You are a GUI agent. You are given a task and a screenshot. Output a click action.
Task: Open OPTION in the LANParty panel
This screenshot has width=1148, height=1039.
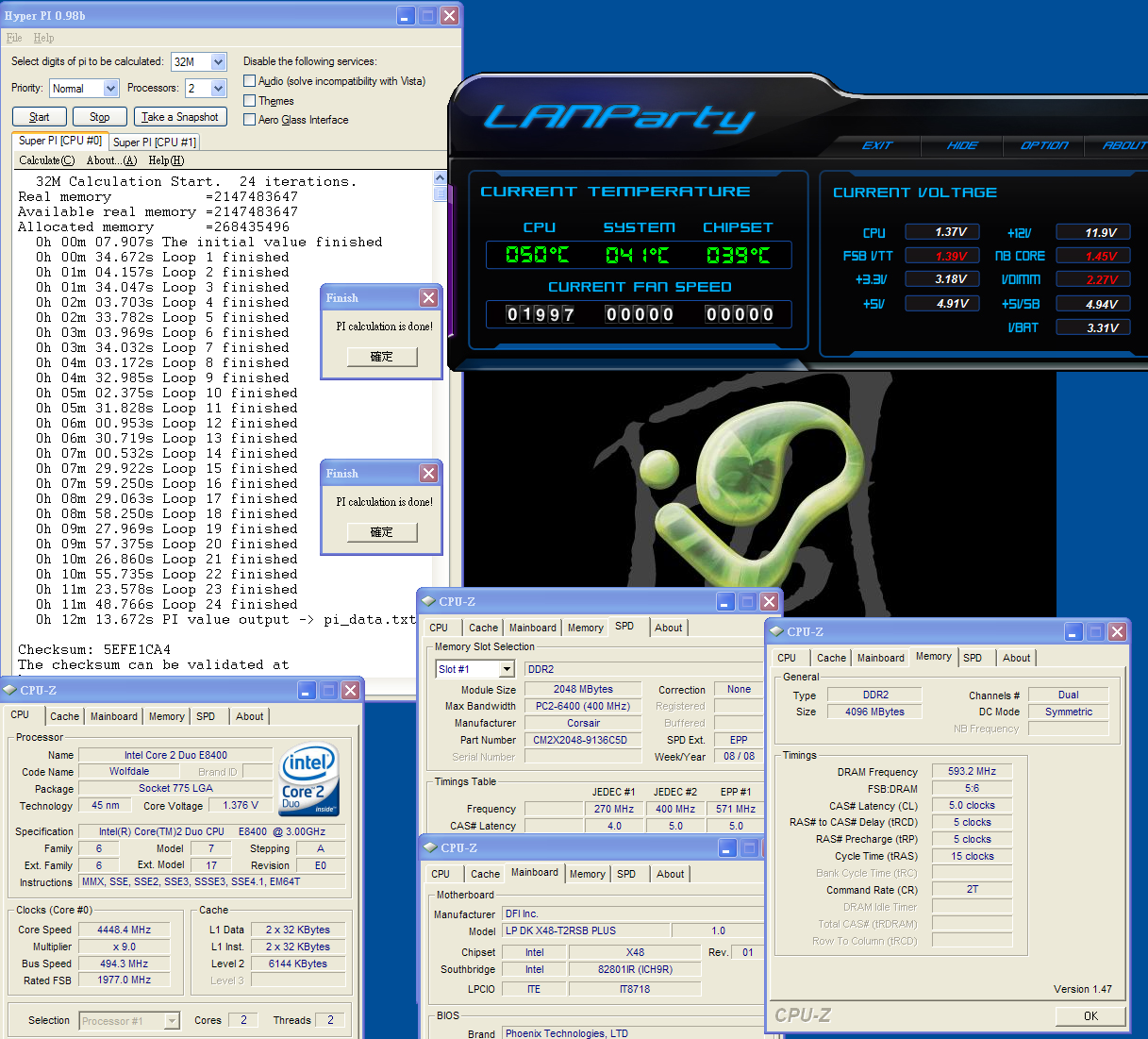pyautogui.click(x=1044, y=145)
